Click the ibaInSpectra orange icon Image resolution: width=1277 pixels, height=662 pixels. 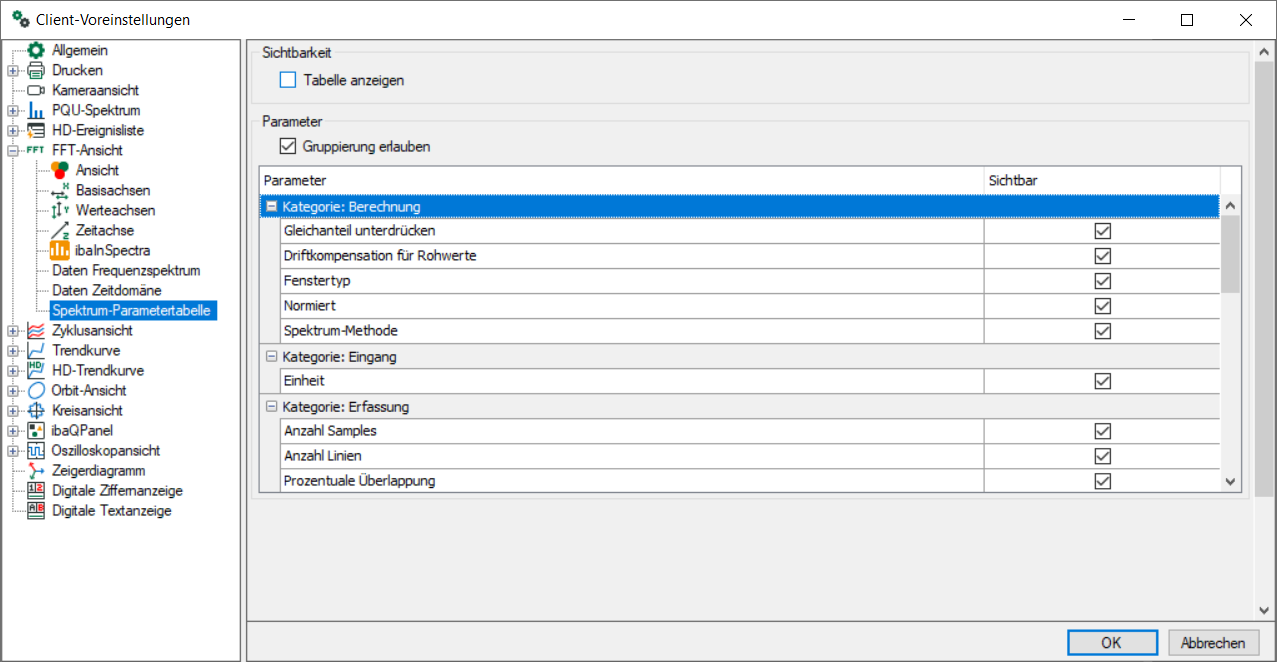coord(60,250)
